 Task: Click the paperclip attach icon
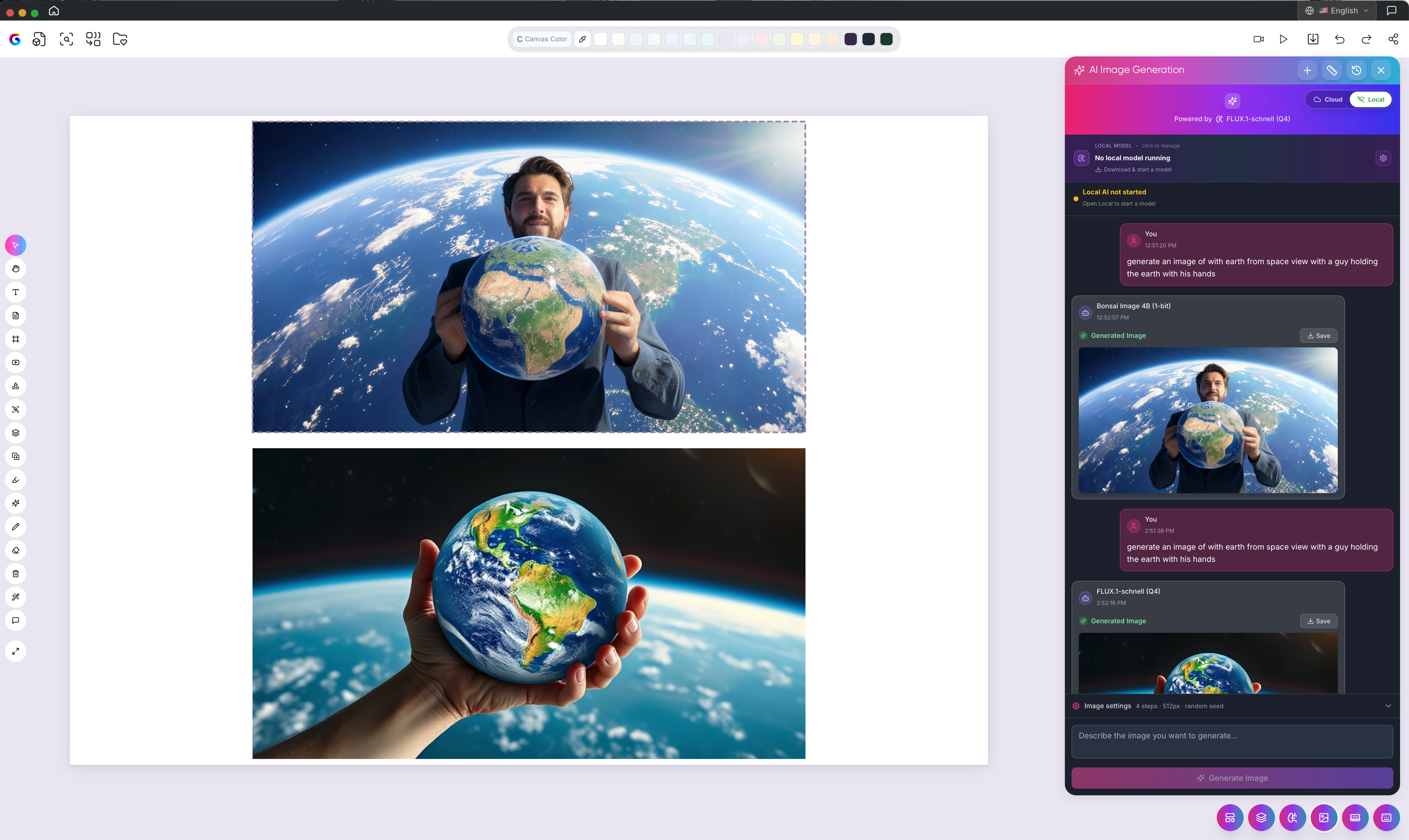point(1332,70)
